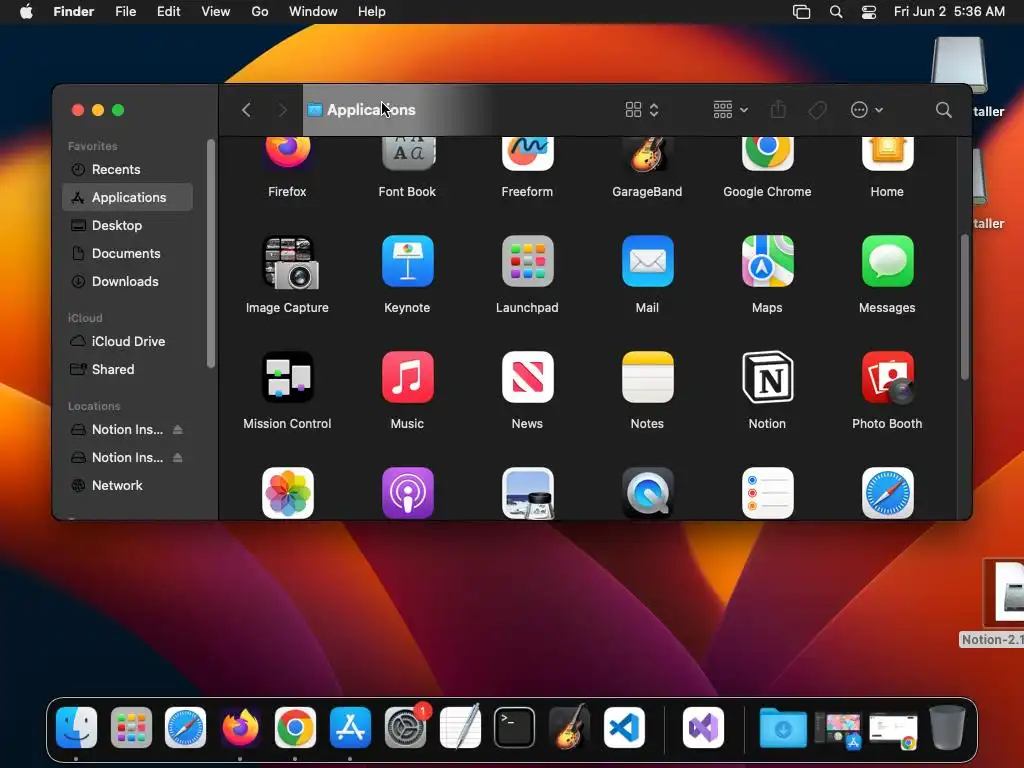
Task: Select the Photos app pinwheel icon
Action: click(287, 493)
